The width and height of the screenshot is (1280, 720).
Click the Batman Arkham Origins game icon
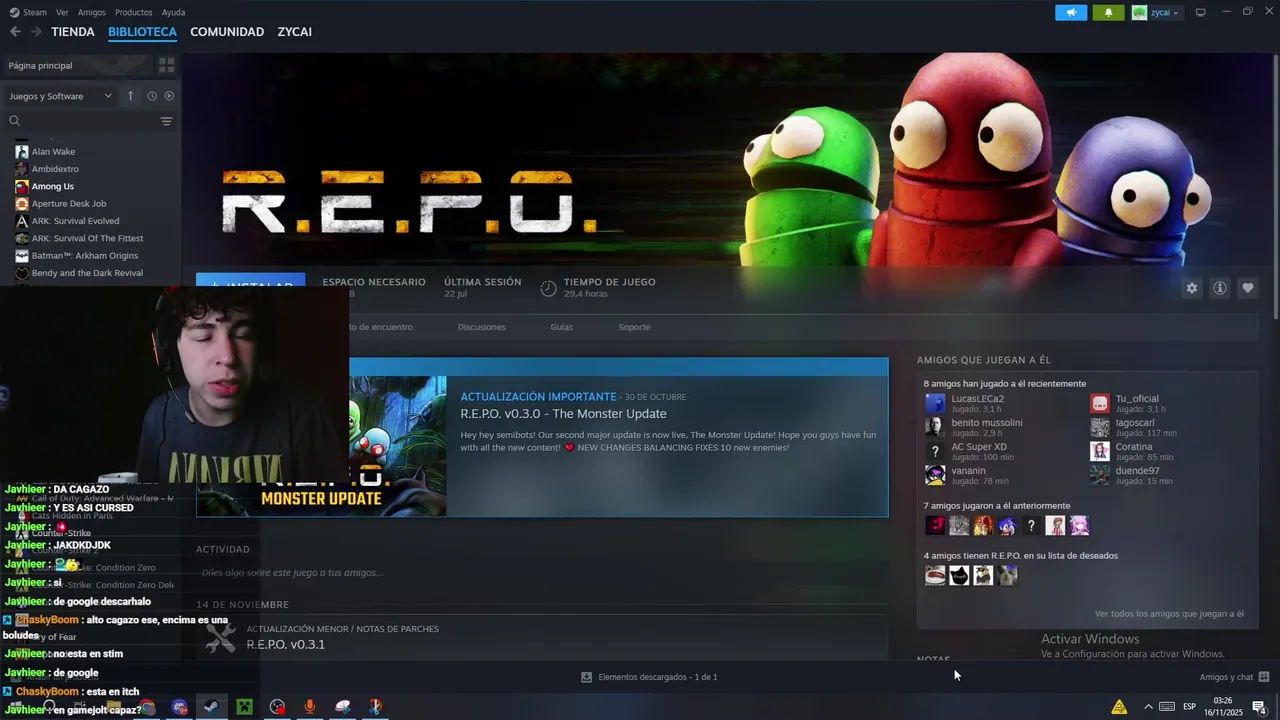[x=22, y=256]
